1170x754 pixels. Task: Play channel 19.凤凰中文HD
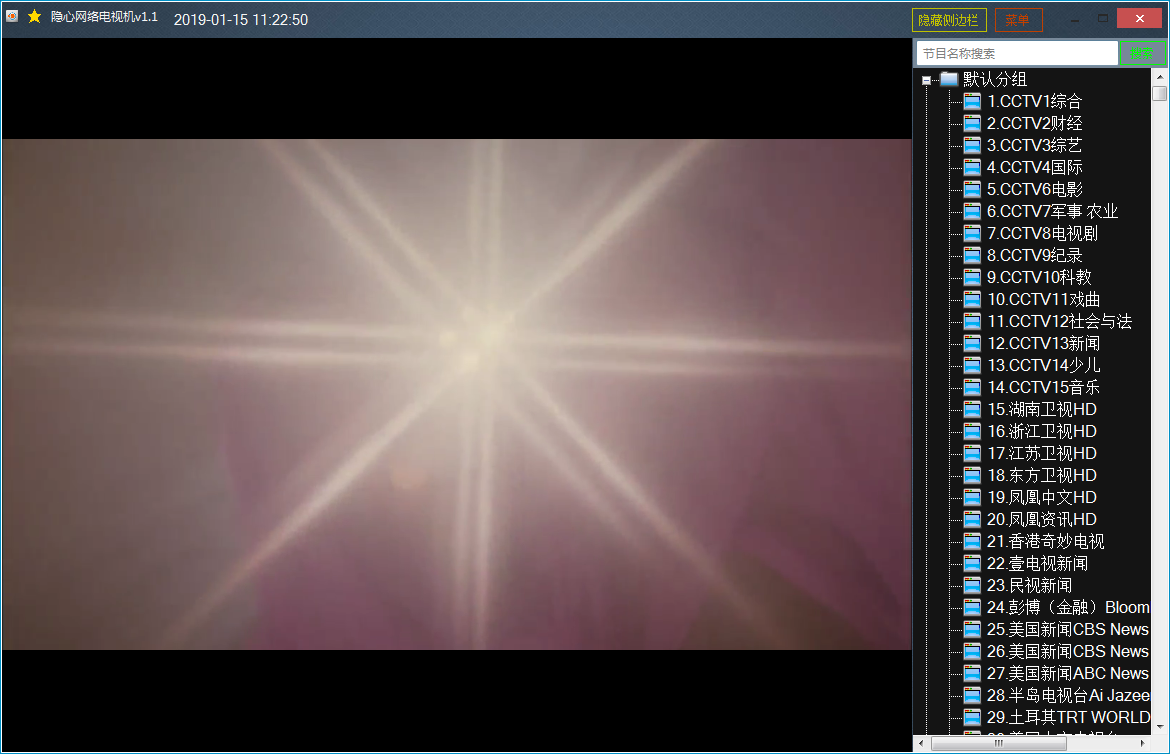coord(1041,497)
